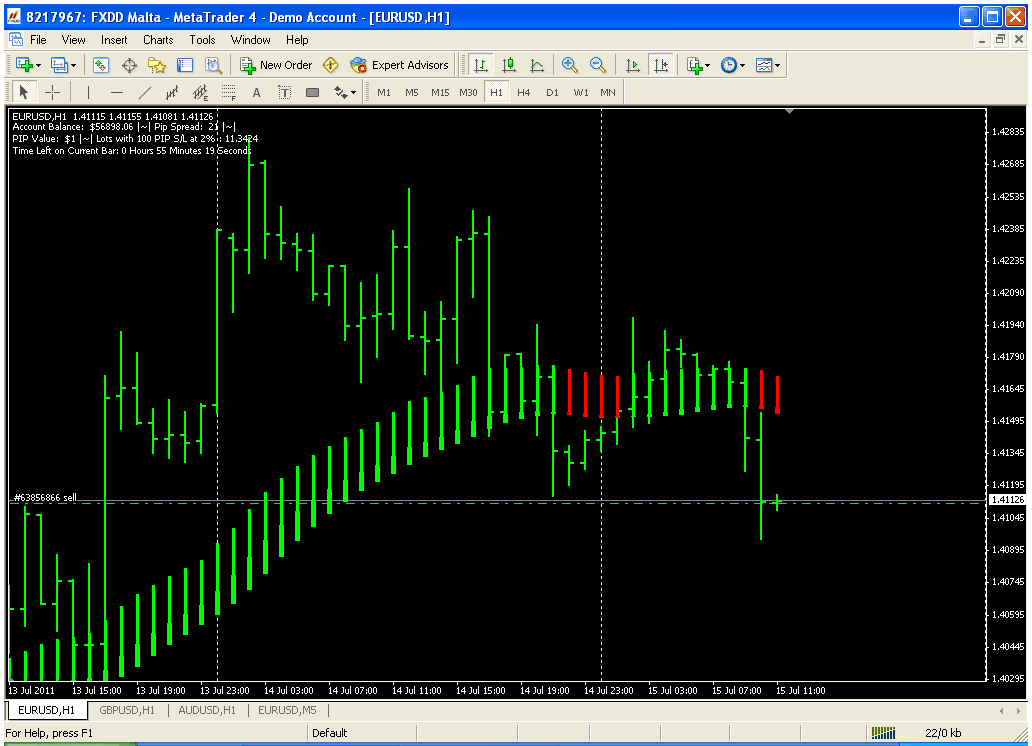The image size is (1032, 746).
Task: Toggle the chart auto scroll button
Action: 632,65
